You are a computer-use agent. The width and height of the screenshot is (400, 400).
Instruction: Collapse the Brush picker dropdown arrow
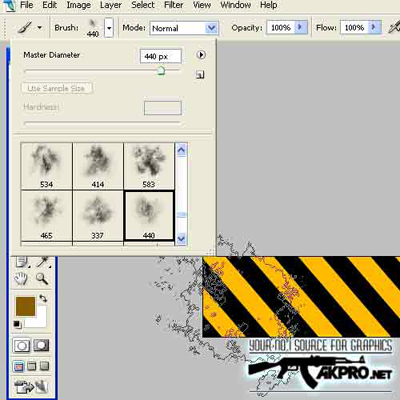(x=109, y=28)
